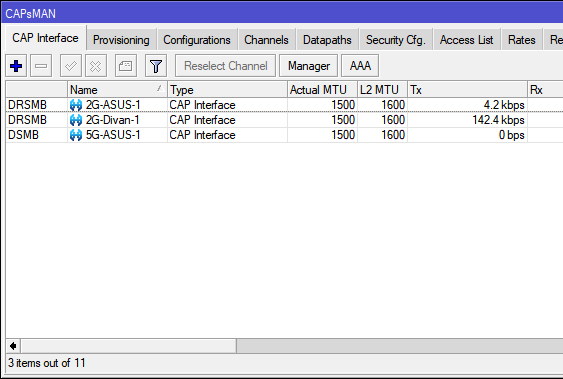Click the 1600 L2 MTU of 5G-ASUS-1
This screenshot has height=379, width=563.
pyautogui.click(x=393, y=135)
